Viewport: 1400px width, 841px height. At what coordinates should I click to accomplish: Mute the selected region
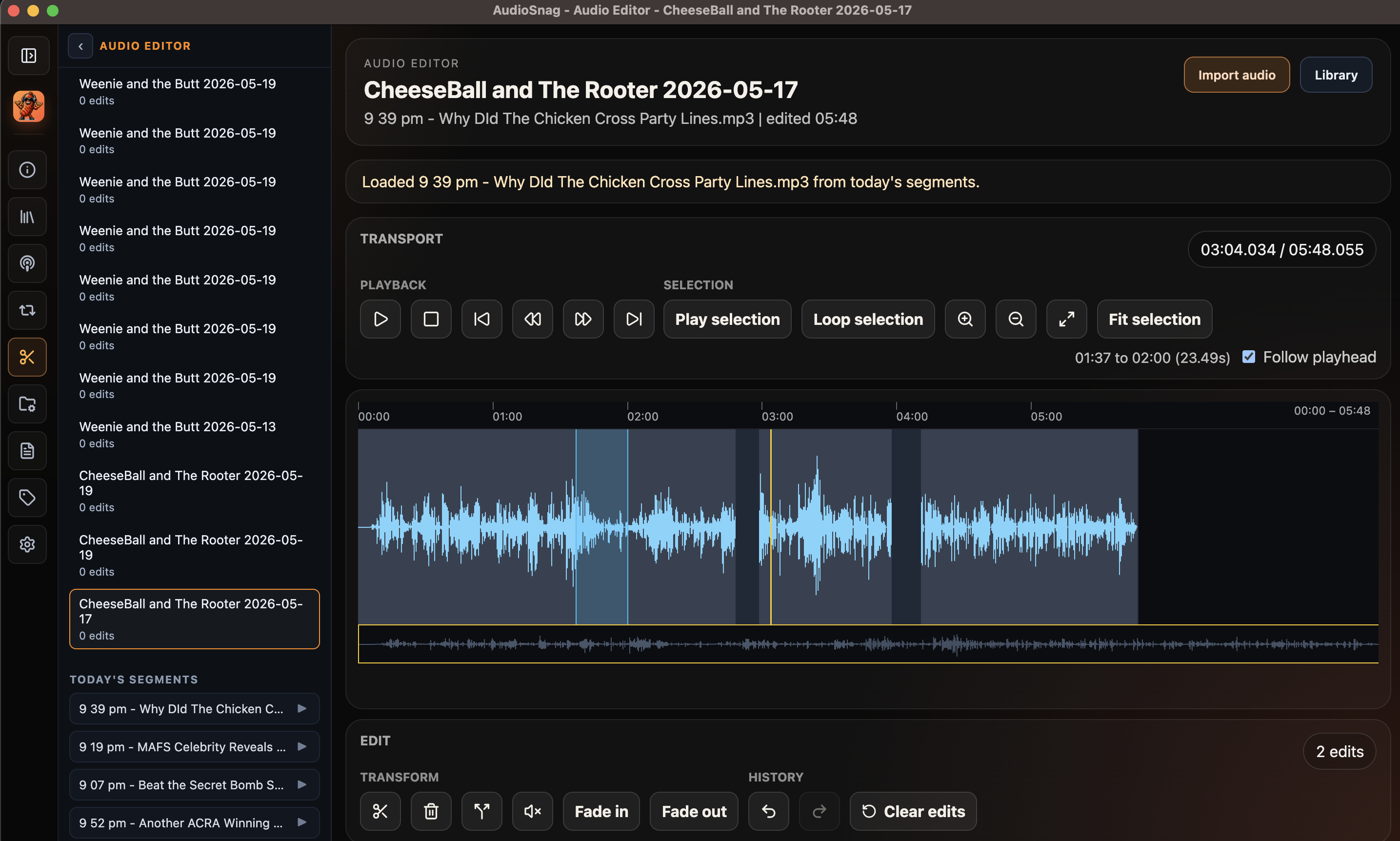(x=533, y=812)
